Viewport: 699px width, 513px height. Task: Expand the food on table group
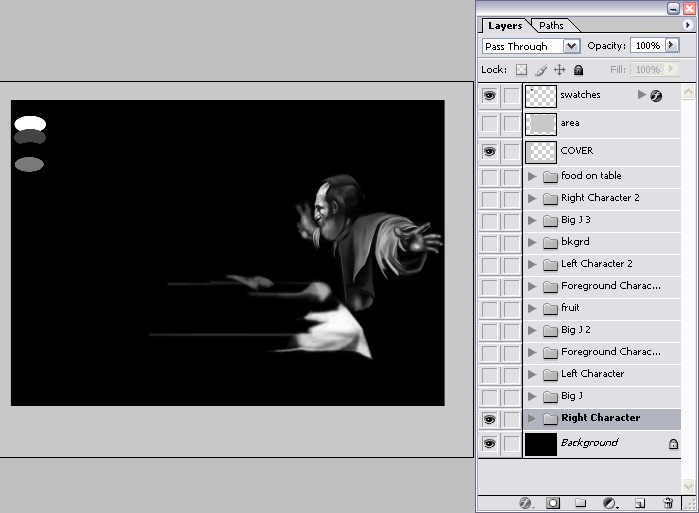pyautogui.click(x=532, y=176)
